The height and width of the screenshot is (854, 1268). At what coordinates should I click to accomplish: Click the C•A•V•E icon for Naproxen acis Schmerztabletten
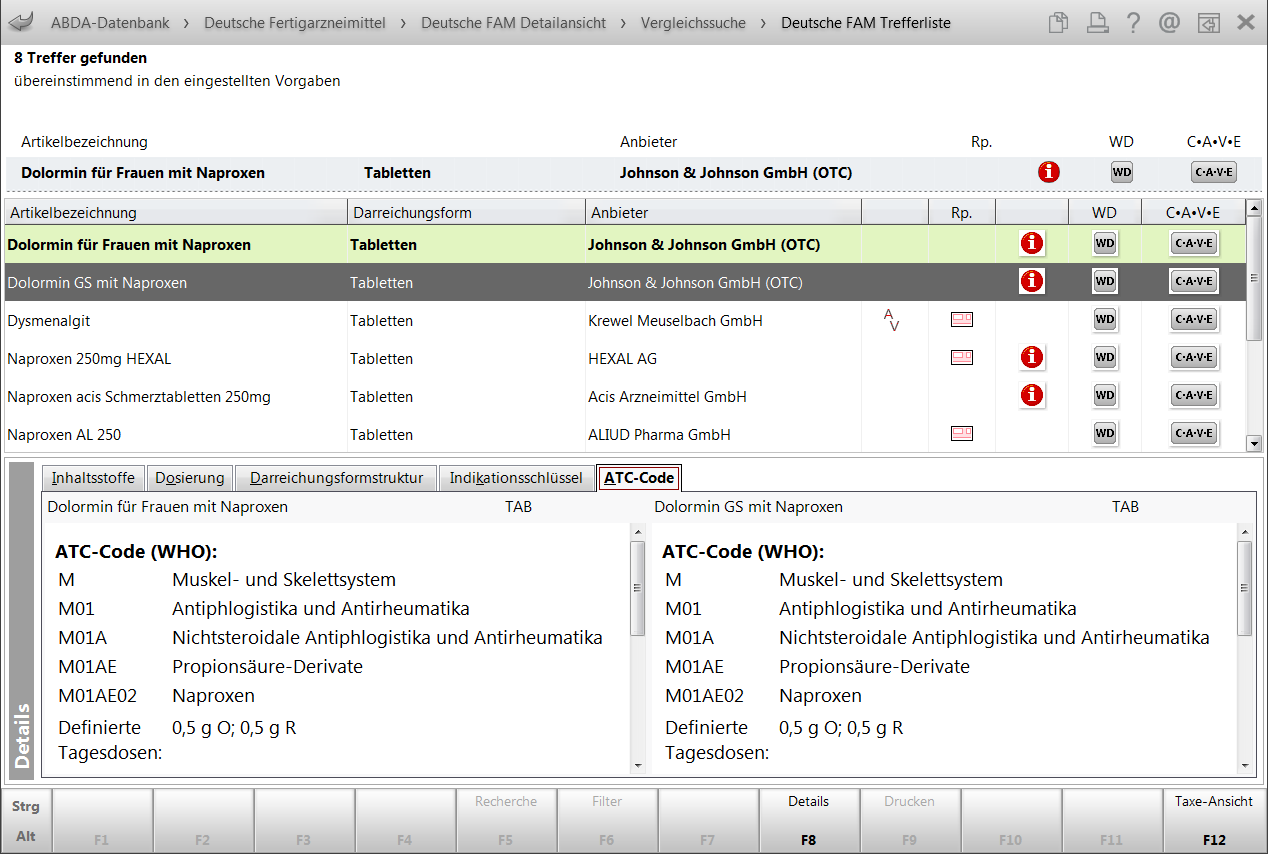click(x=1194, y=395)
